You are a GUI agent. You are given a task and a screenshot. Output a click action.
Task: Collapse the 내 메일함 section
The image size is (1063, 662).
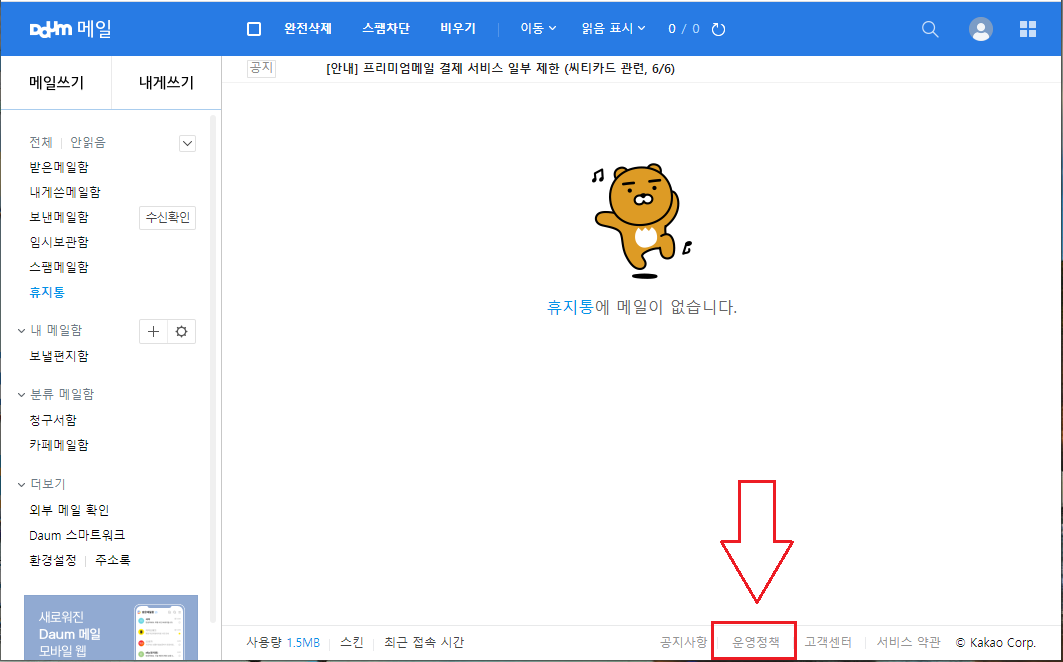click(21, 331)
